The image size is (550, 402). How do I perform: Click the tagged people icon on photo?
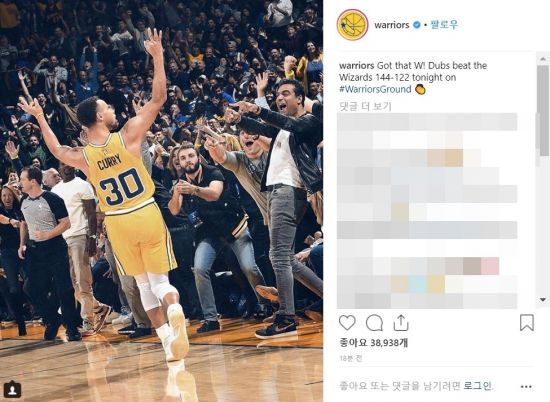tap(12, 389)
